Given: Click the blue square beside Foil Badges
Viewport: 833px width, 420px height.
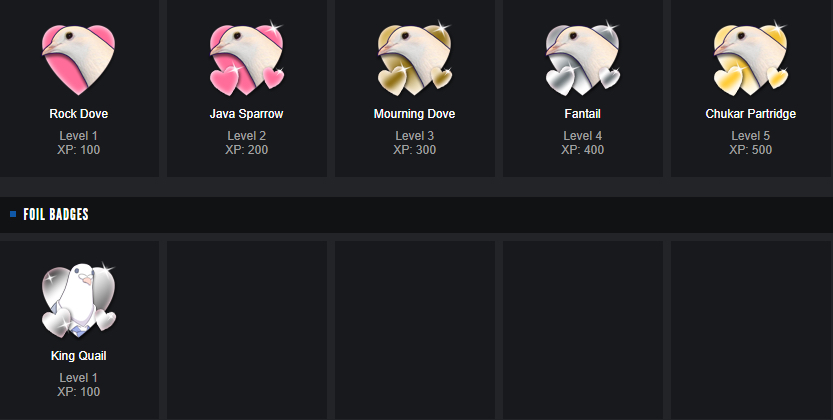Looking at the screenshot, I should (13, 215).
